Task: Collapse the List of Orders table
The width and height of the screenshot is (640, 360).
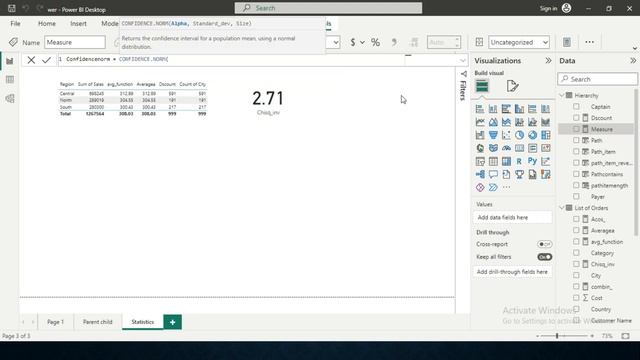Action: tap(562, 208)
